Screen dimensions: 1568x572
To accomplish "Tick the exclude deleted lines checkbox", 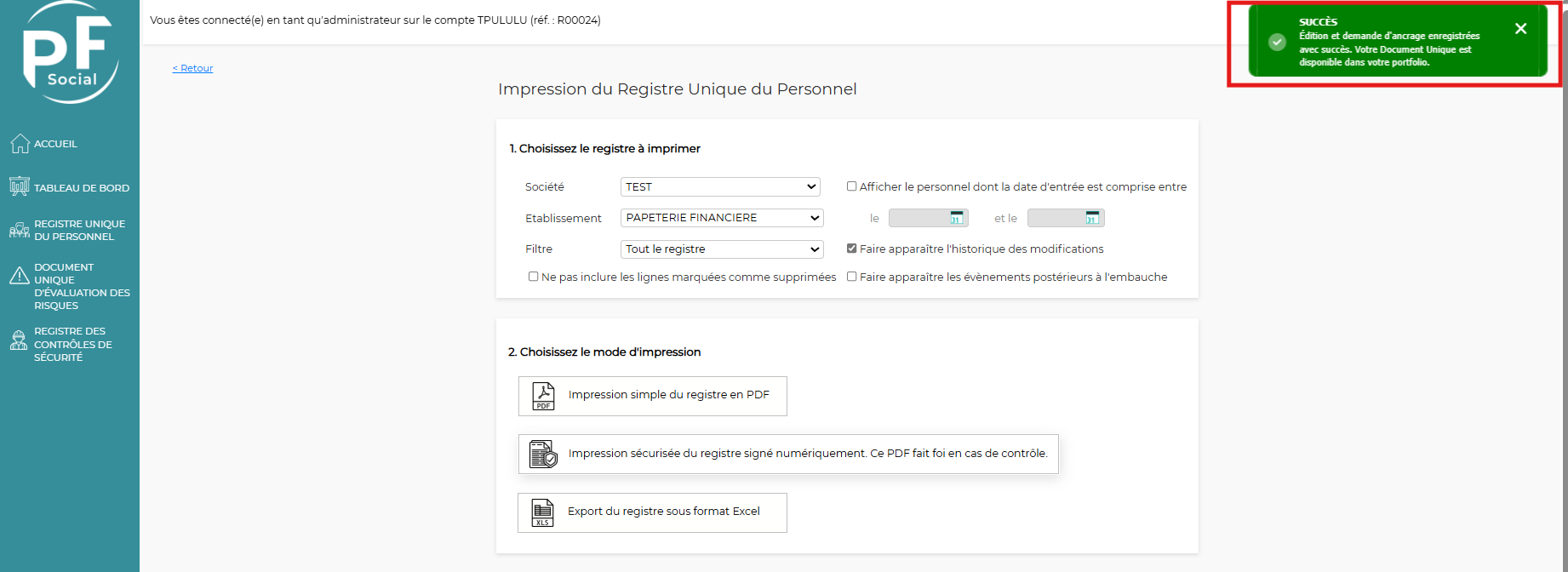I will point(534,277).
